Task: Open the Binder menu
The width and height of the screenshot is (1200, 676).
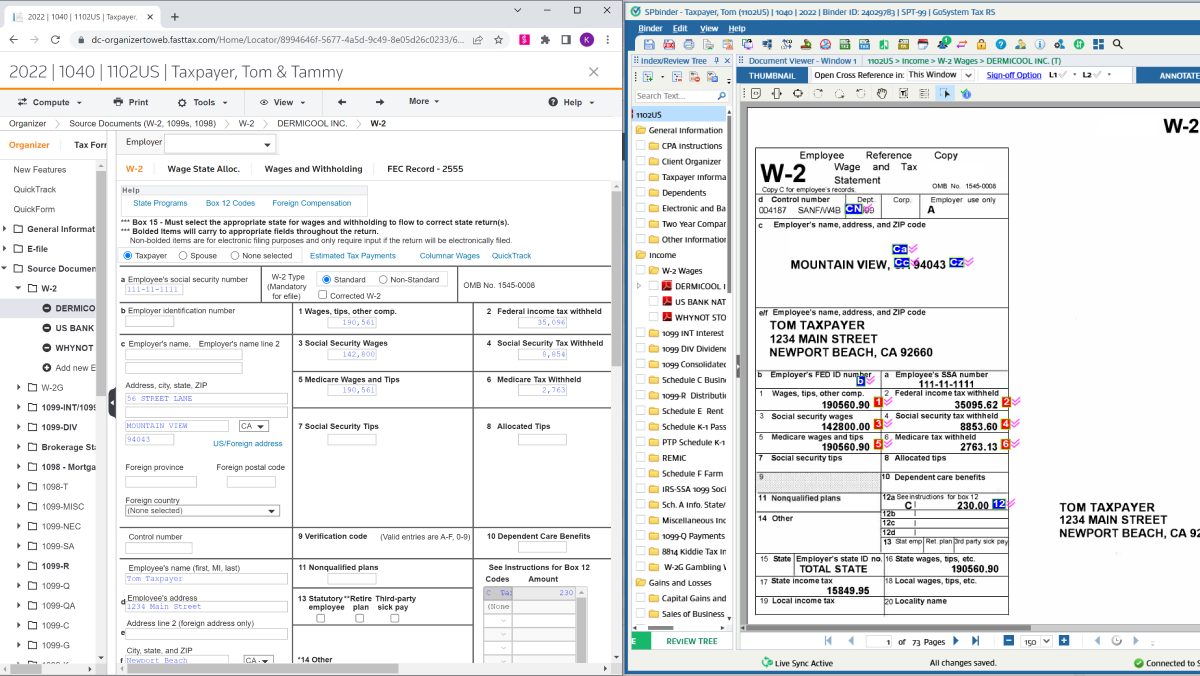Action: point(650,29)
